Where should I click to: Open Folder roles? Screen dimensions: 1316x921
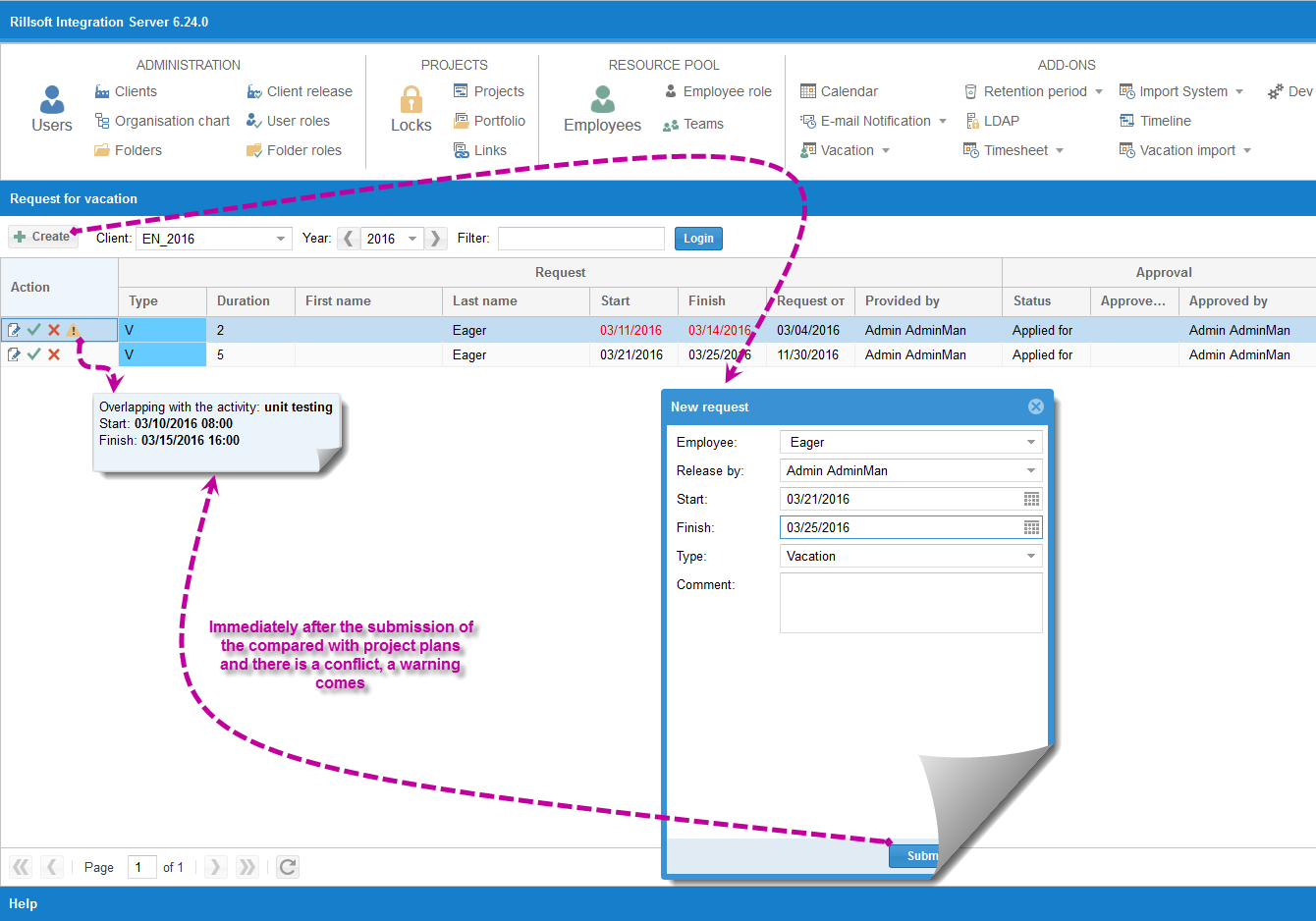[294, 150]
